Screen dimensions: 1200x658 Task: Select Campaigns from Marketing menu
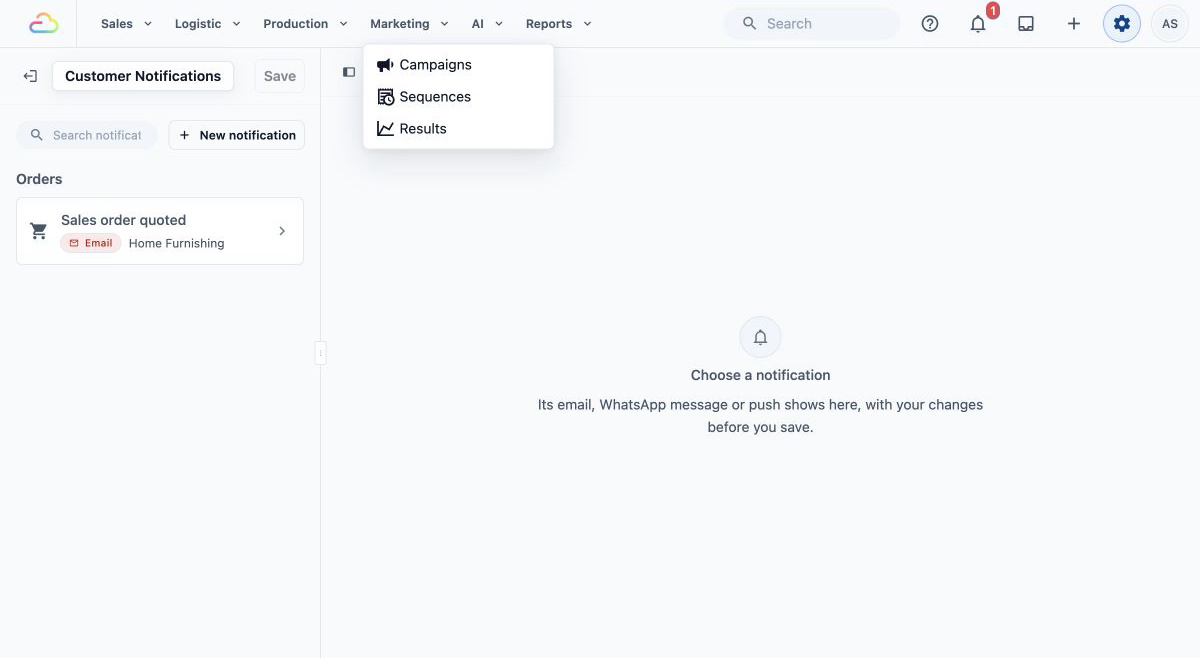tap(458, 65)
